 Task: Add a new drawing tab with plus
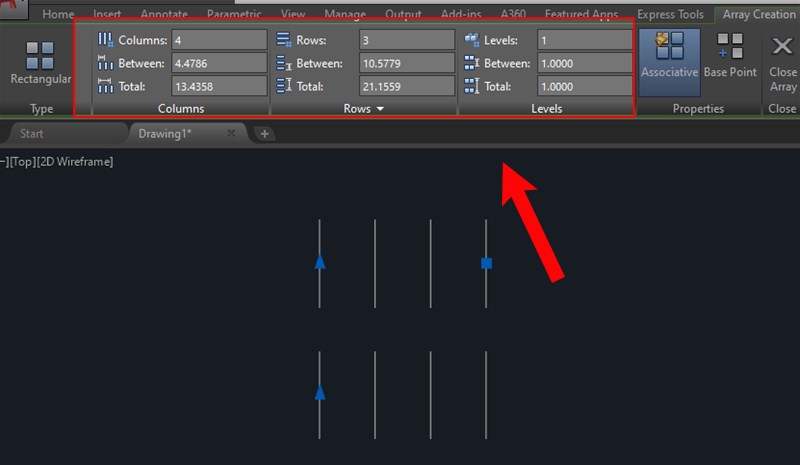[264, 134]
